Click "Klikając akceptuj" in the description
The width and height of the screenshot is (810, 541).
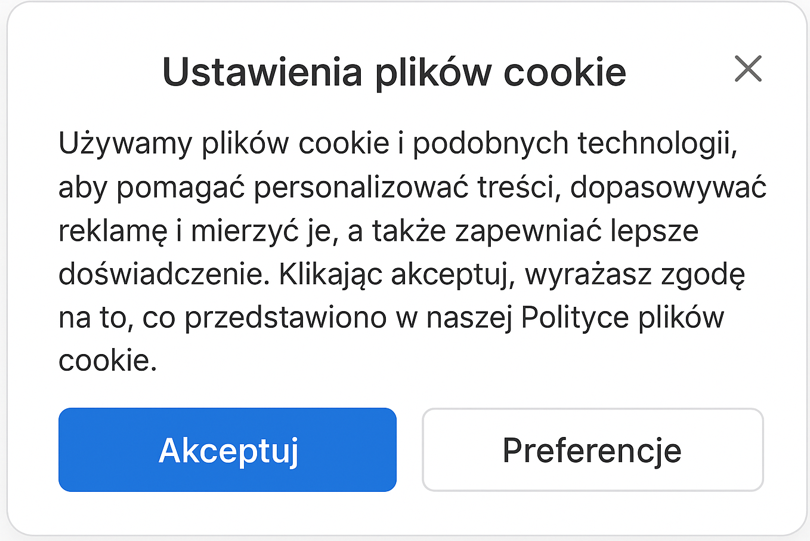[397, 275]
